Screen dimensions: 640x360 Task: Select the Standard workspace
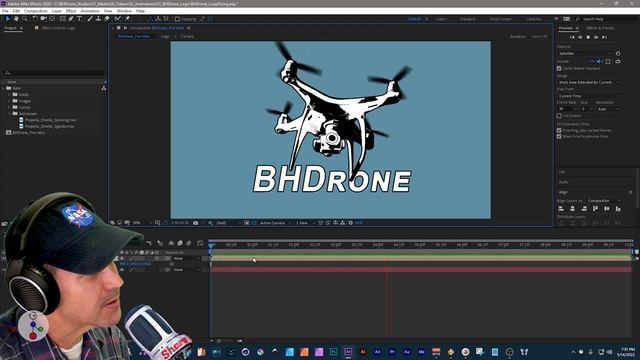tap(467, 19)
